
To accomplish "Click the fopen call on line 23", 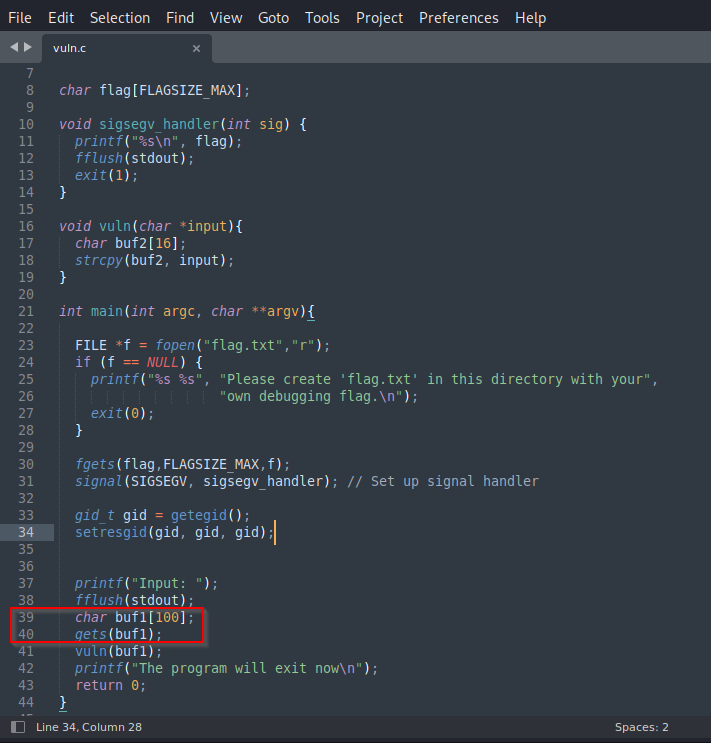I will click(x=175, y=345).
